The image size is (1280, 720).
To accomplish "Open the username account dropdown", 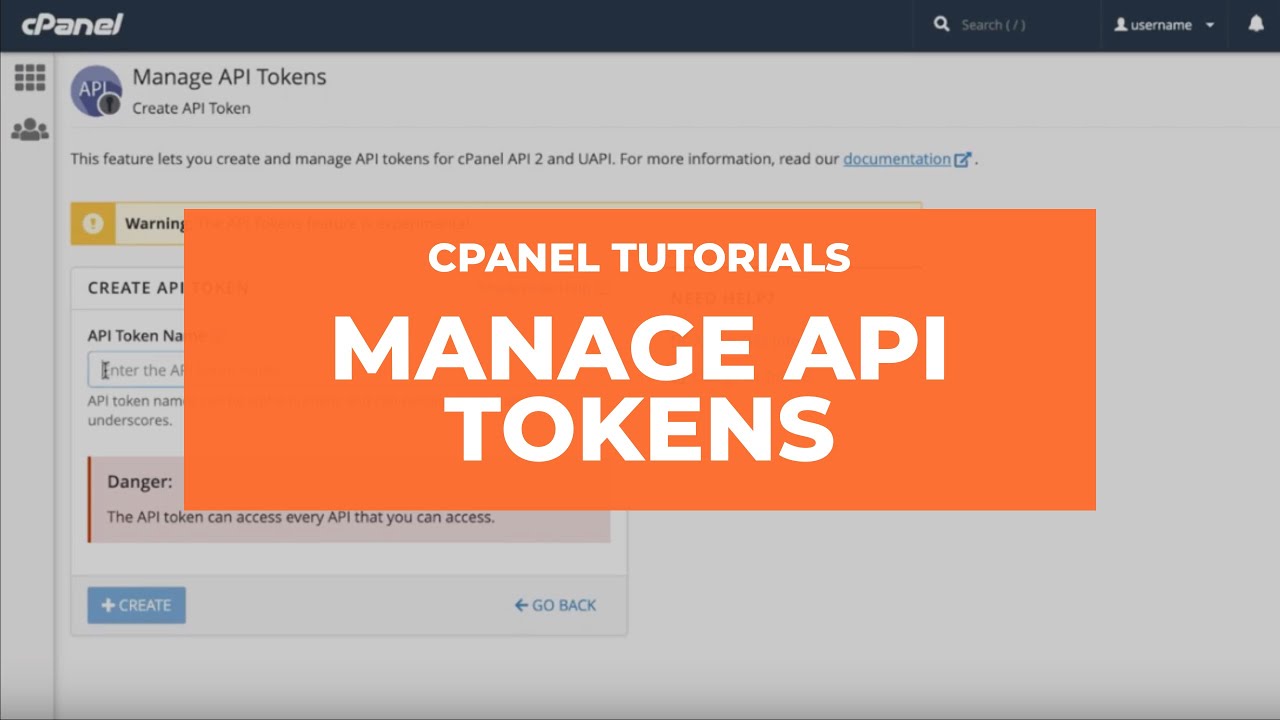I will [x=1164, y=25].
